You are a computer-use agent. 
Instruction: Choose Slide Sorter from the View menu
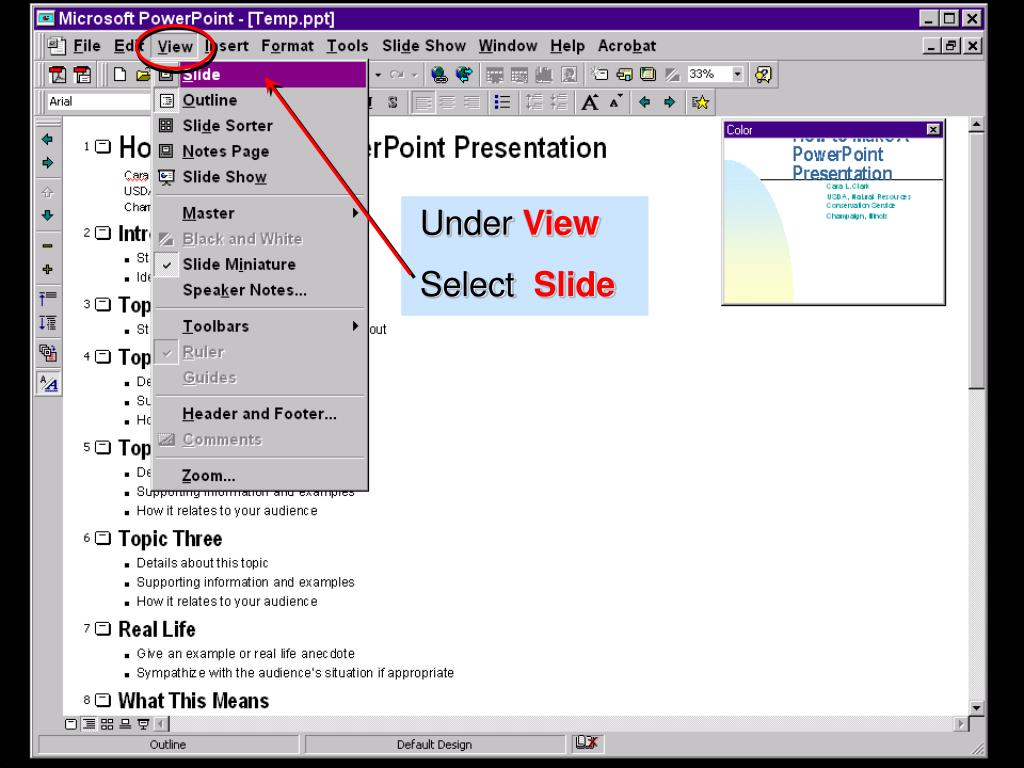click(x=261, y=125)
